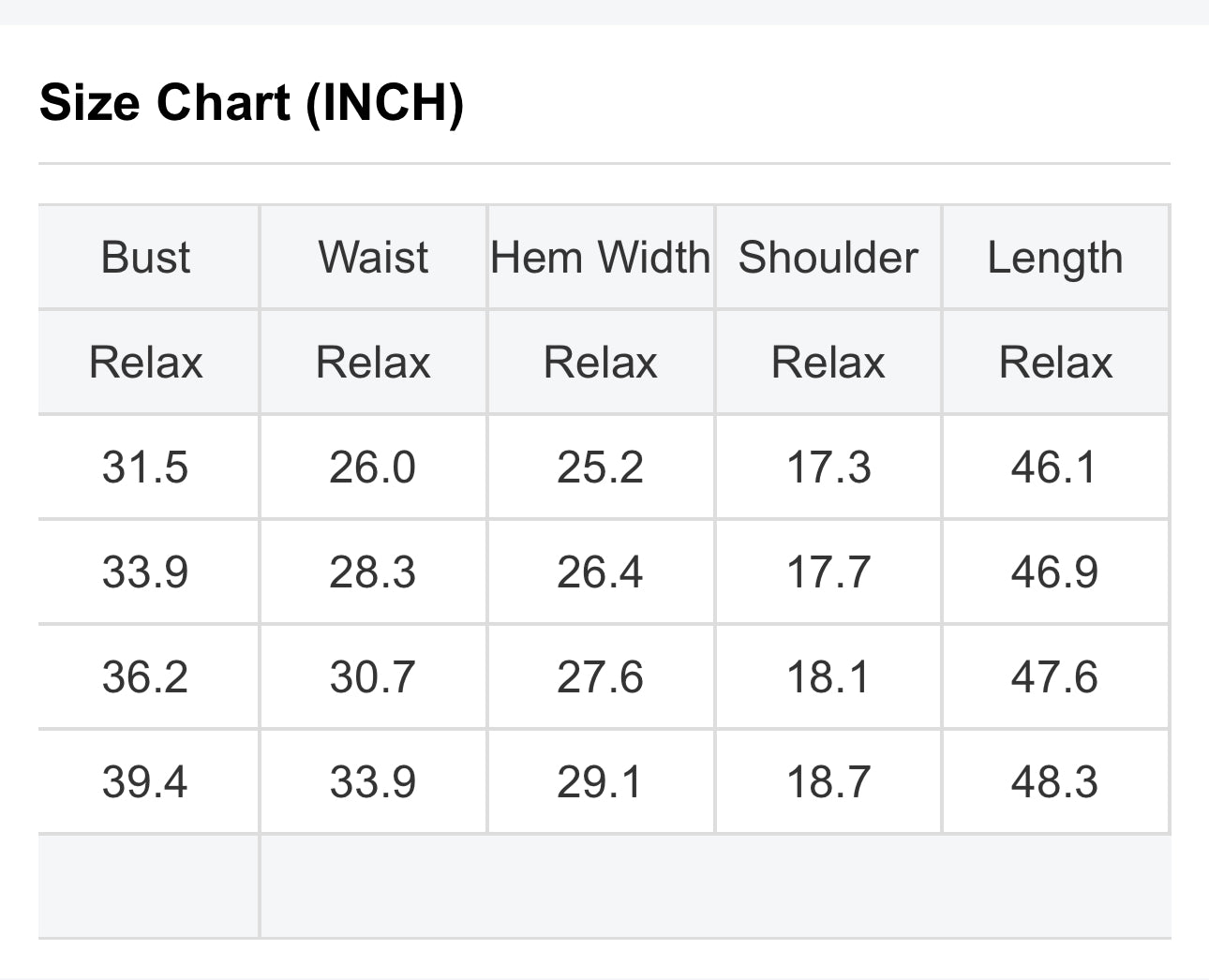Click the 26.0 waist value
The image size is (1209, 980).
372,467
